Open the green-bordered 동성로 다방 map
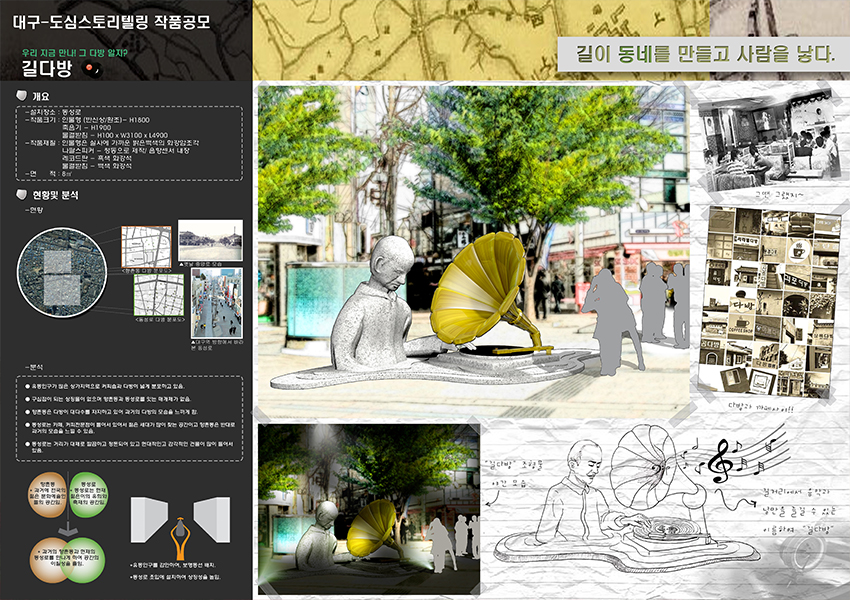The height and width of the screenshot is (600, 850). click(x=159, y=295)
